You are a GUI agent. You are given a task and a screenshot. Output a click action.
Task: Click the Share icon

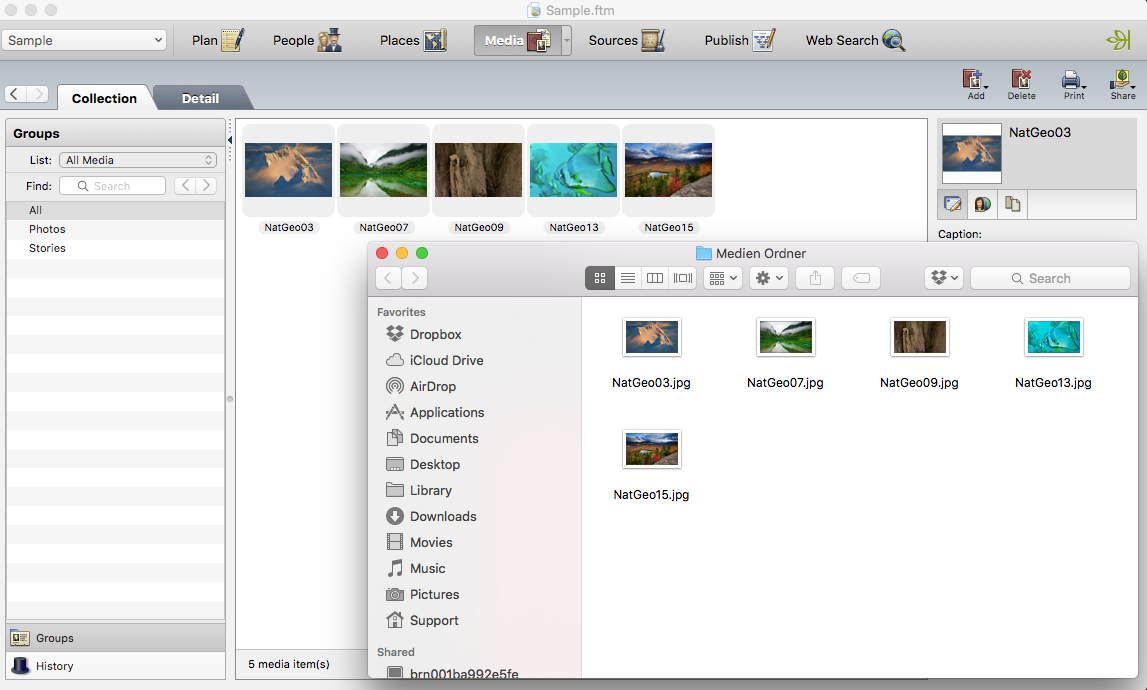[x=1123, y=84]
